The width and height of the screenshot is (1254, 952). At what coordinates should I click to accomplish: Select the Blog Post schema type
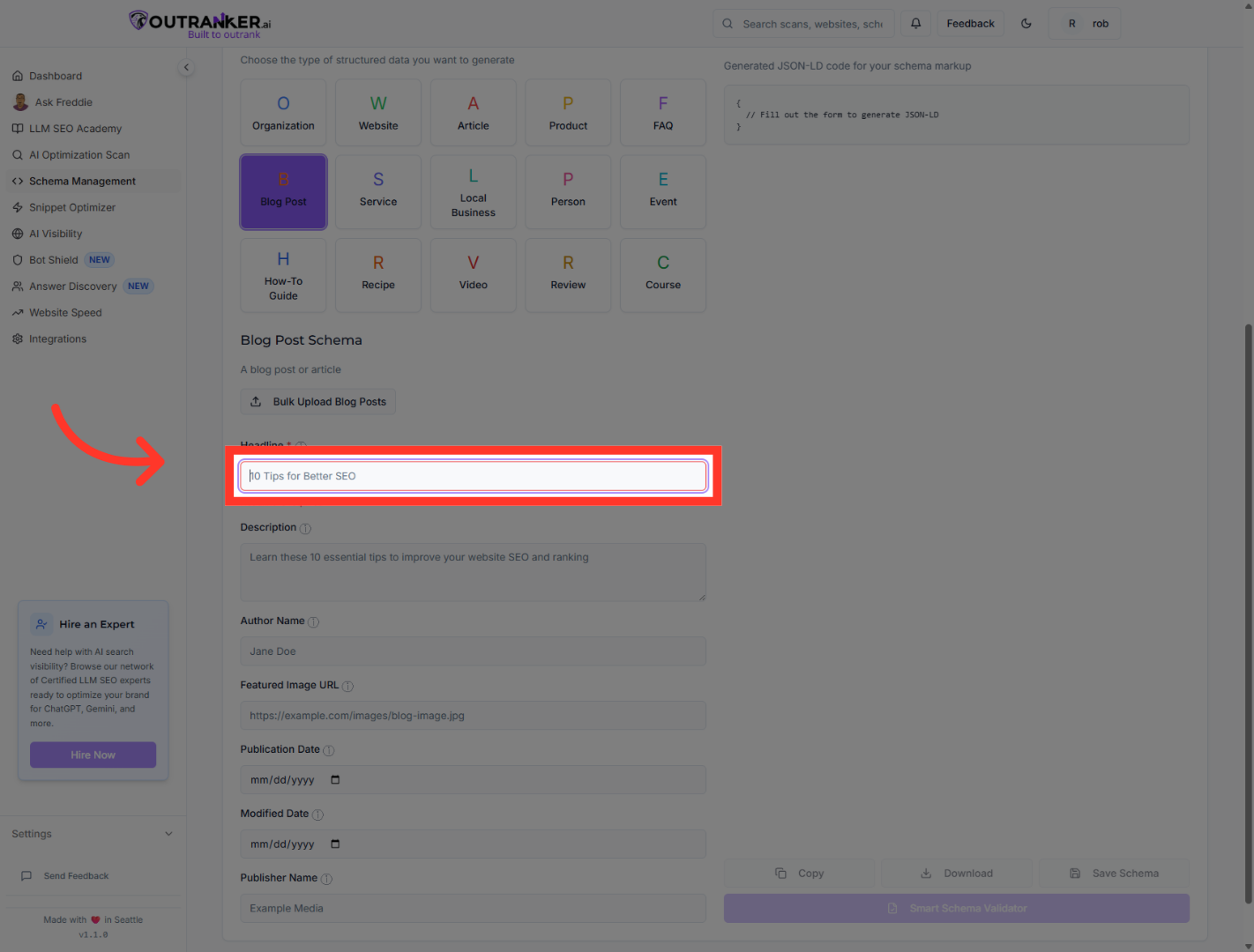(283, 192)
